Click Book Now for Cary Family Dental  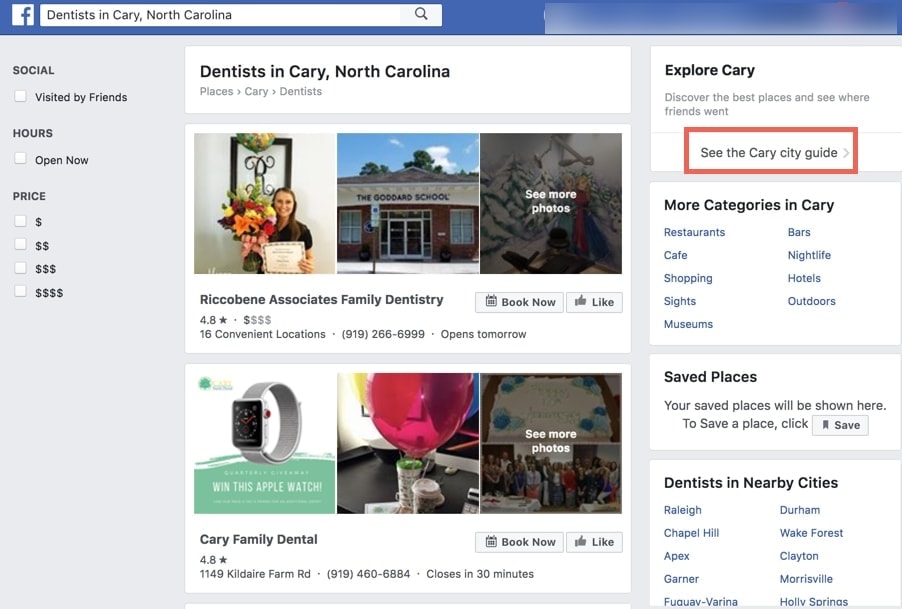[x=519, y=542]
